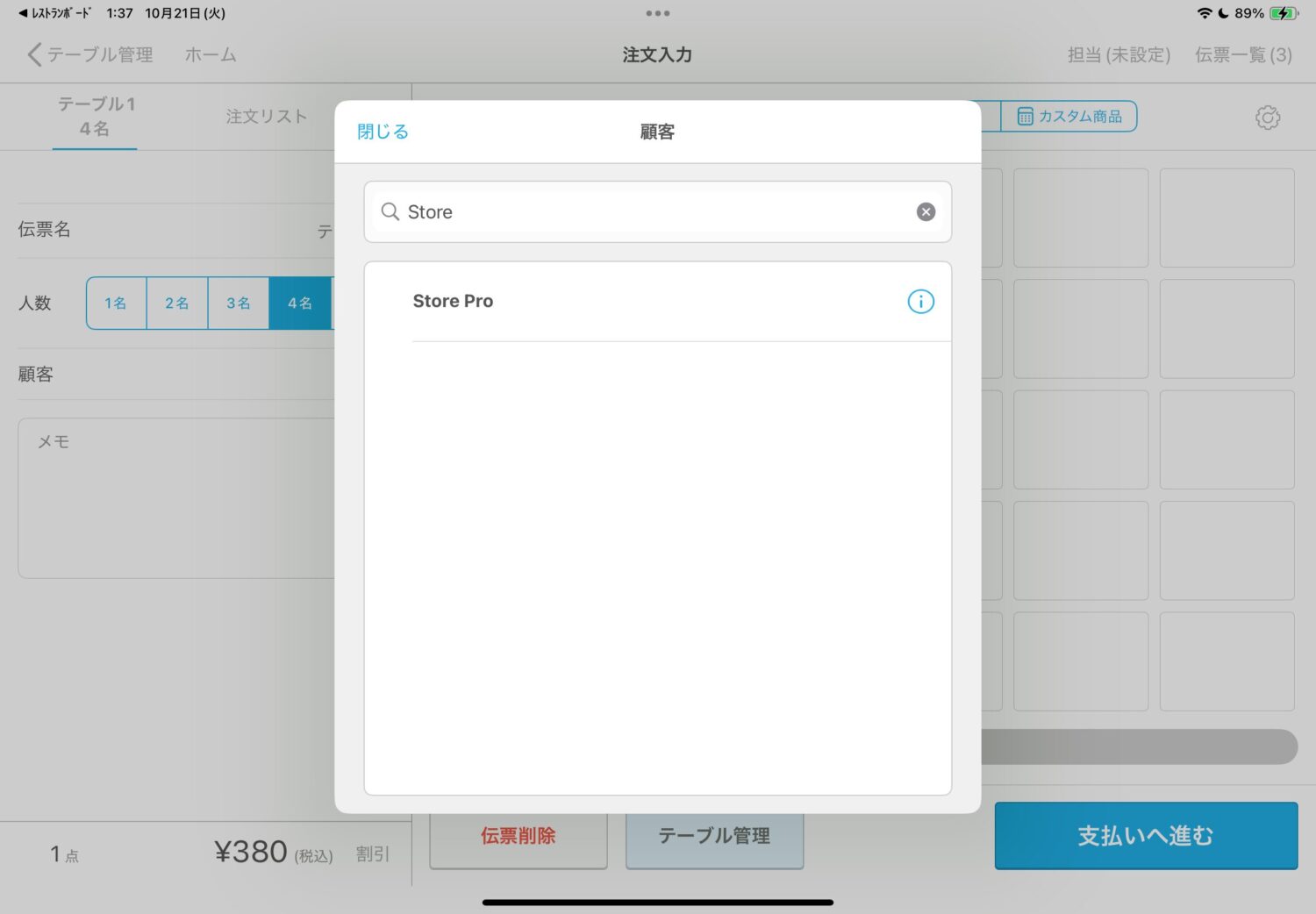The image size is (1316, 914).
Task: Open the 伝票一覧 (3) list
Action: coord(1242,55)
